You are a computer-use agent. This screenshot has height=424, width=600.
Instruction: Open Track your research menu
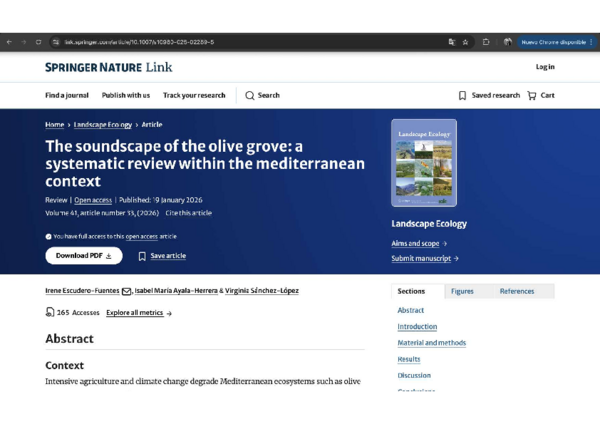(x=194, y=95)
